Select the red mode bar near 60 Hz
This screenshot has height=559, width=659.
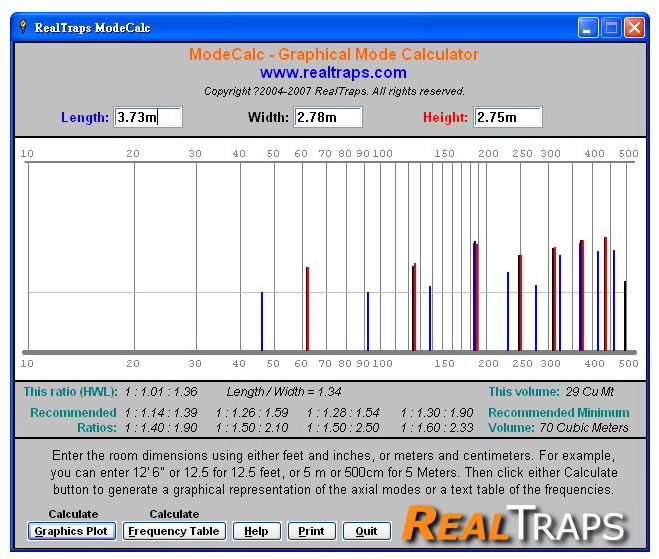click(x=307, y=309)
